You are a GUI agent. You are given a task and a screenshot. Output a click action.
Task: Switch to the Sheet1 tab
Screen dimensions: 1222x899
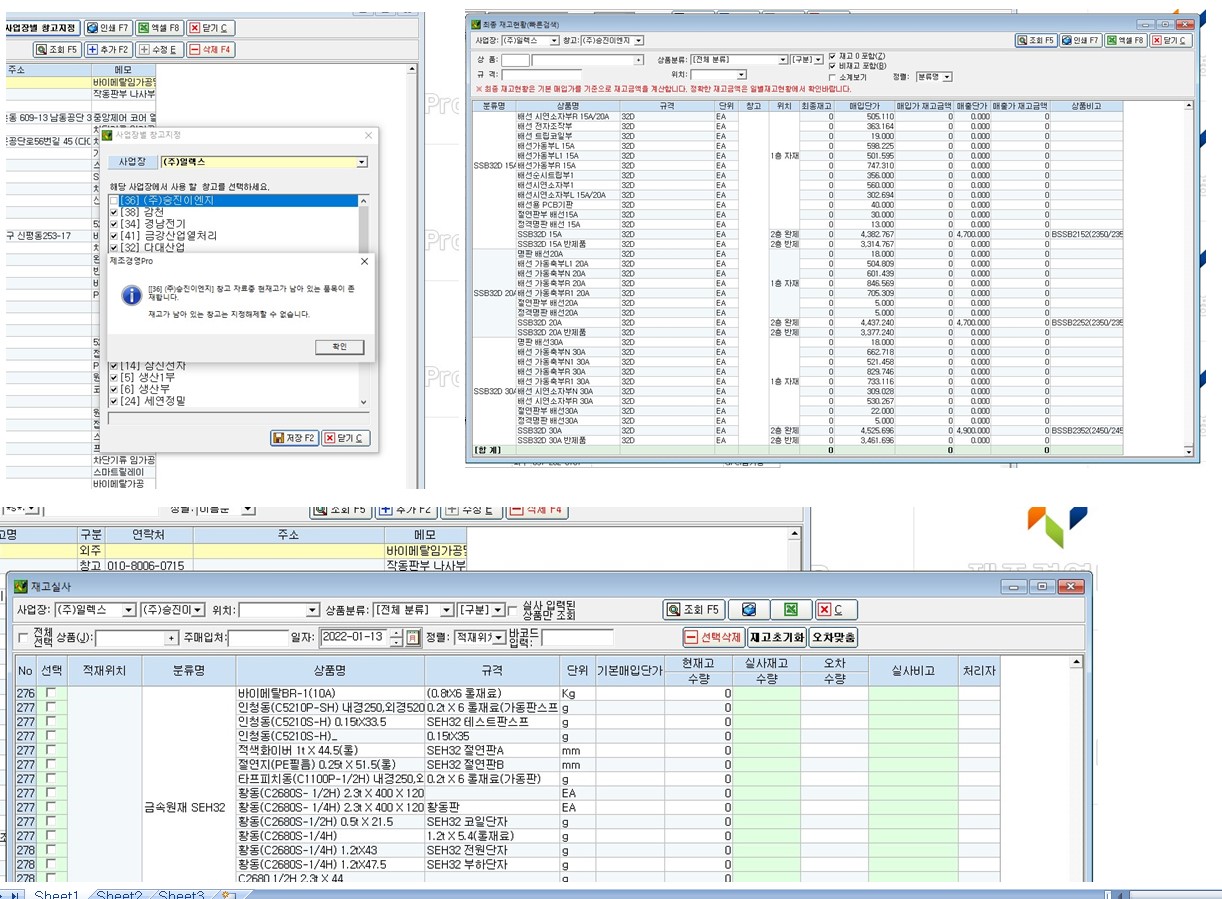55,894
